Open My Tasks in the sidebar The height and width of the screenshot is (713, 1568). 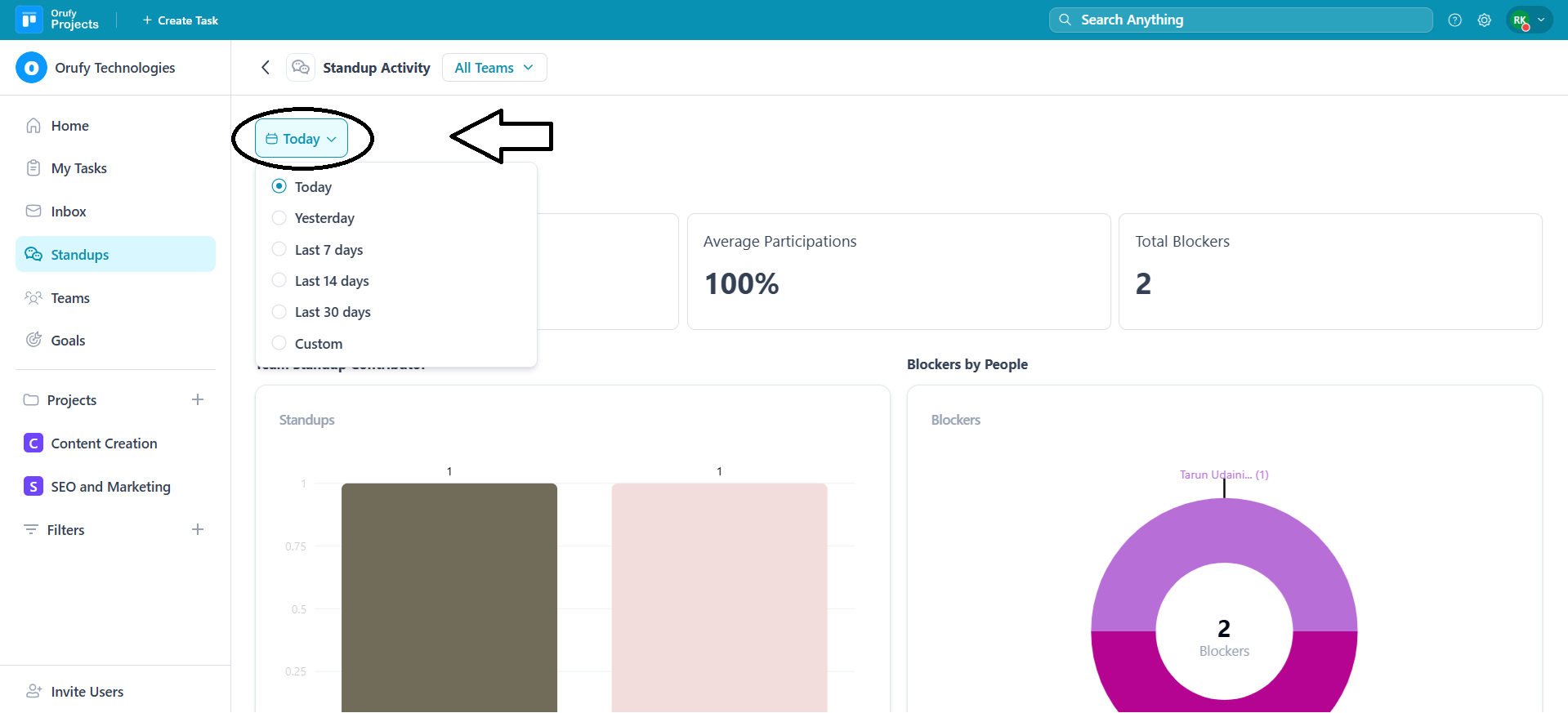coord(78,168)
